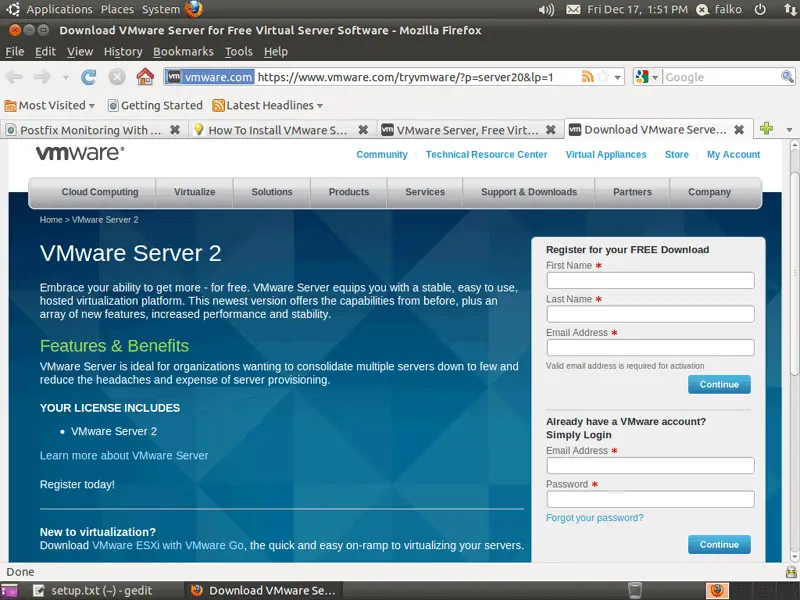Open the date and time clock
This screenshot has height=600, width=800.
pyautogui.click(x=637, y=9)
